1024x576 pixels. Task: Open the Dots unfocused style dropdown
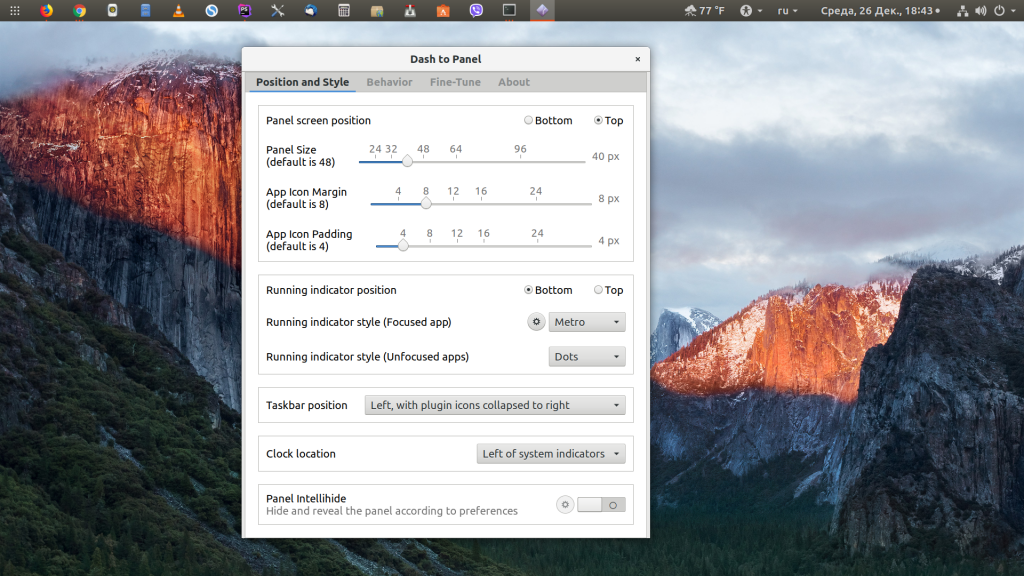point(587,356)
